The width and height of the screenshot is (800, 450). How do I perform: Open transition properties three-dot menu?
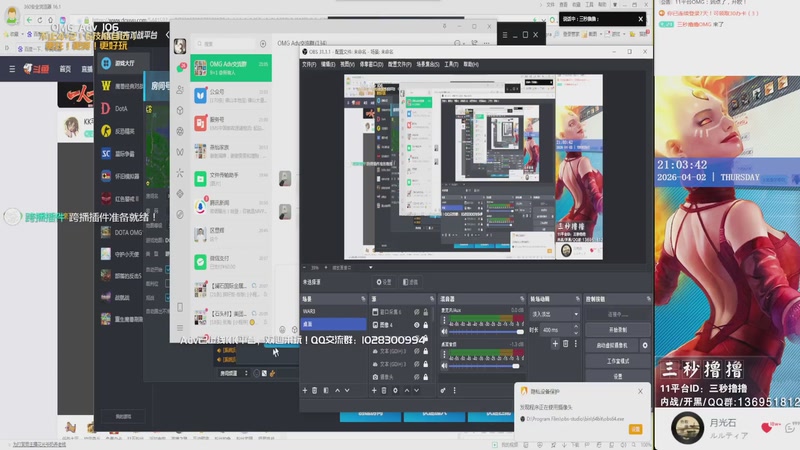pos(576,344)
